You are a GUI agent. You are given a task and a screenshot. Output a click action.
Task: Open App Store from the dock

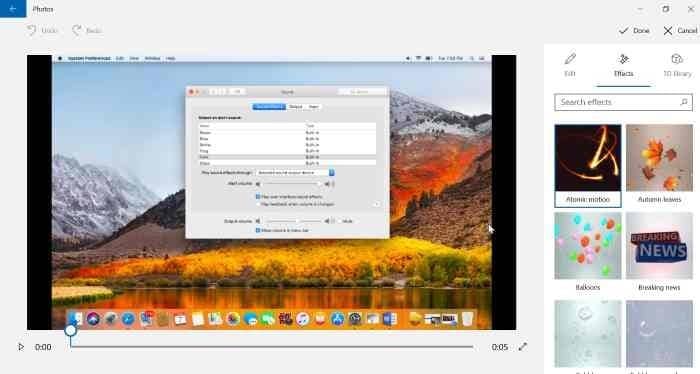(x=337, y=319)
